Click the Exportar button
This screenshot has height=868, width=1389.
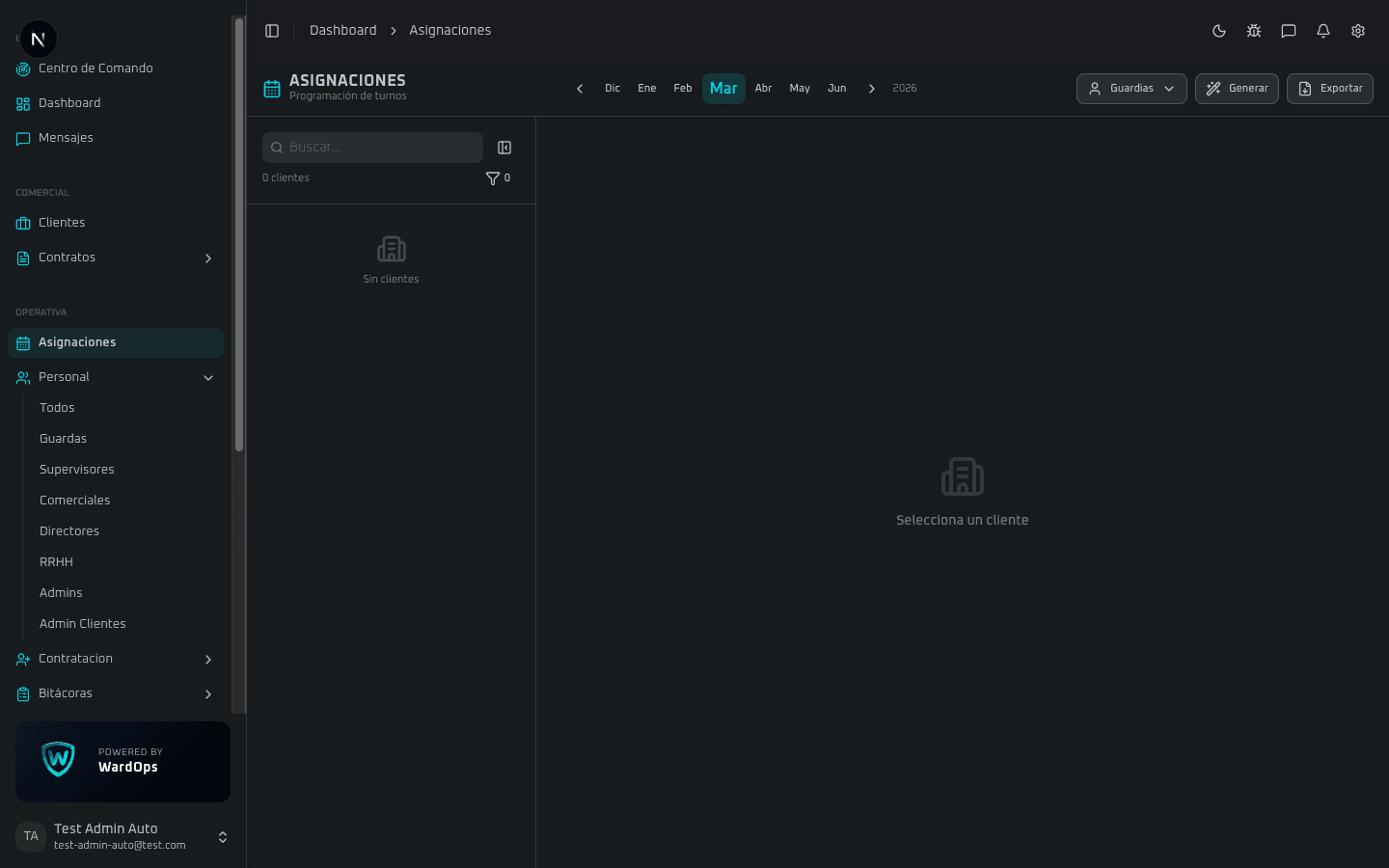point(1329,89)
